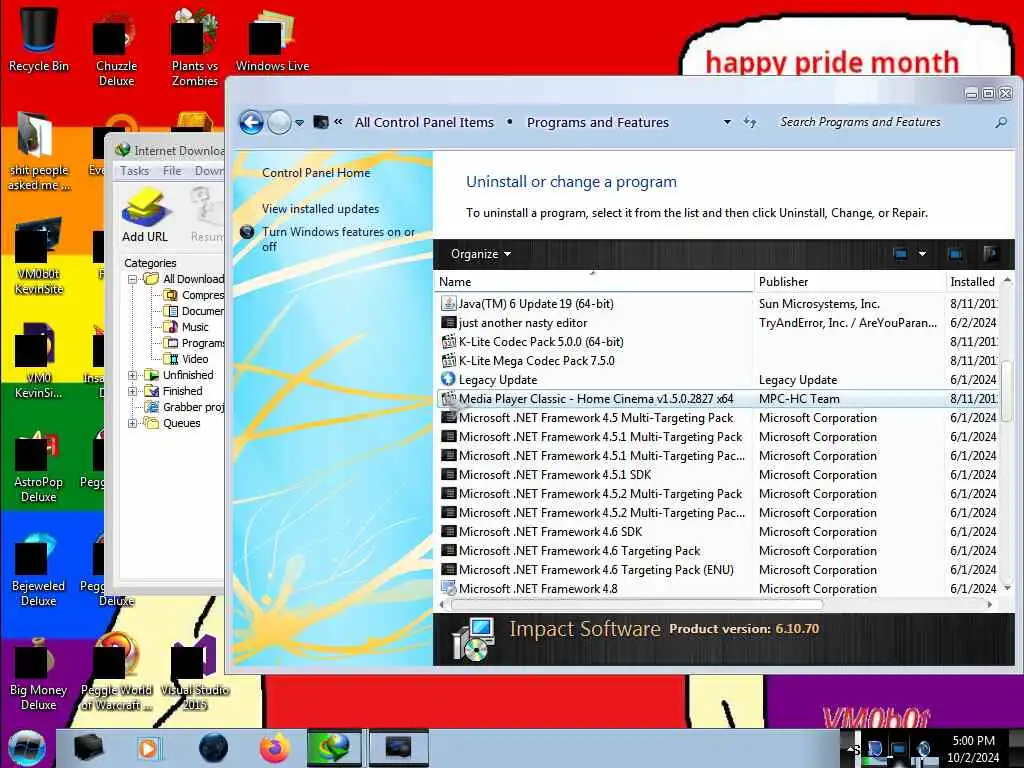The image size is (1024, 768).
Task: Open View installed updates link
Action: [x=320, y=209]
